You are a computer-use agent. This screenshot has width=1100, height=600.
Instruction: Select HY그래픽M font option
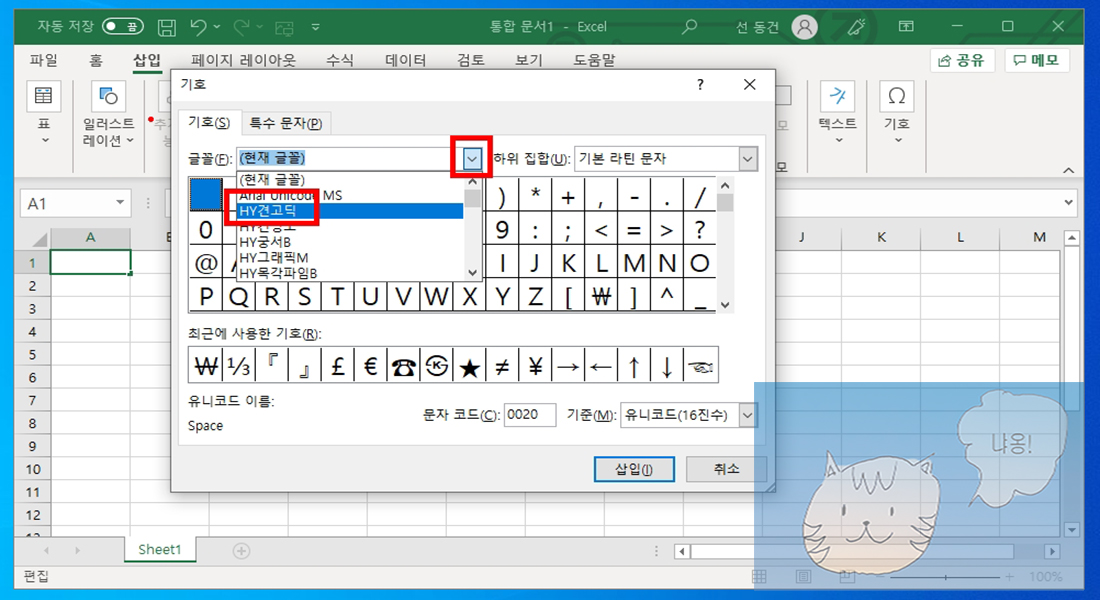tap(349, 258)
